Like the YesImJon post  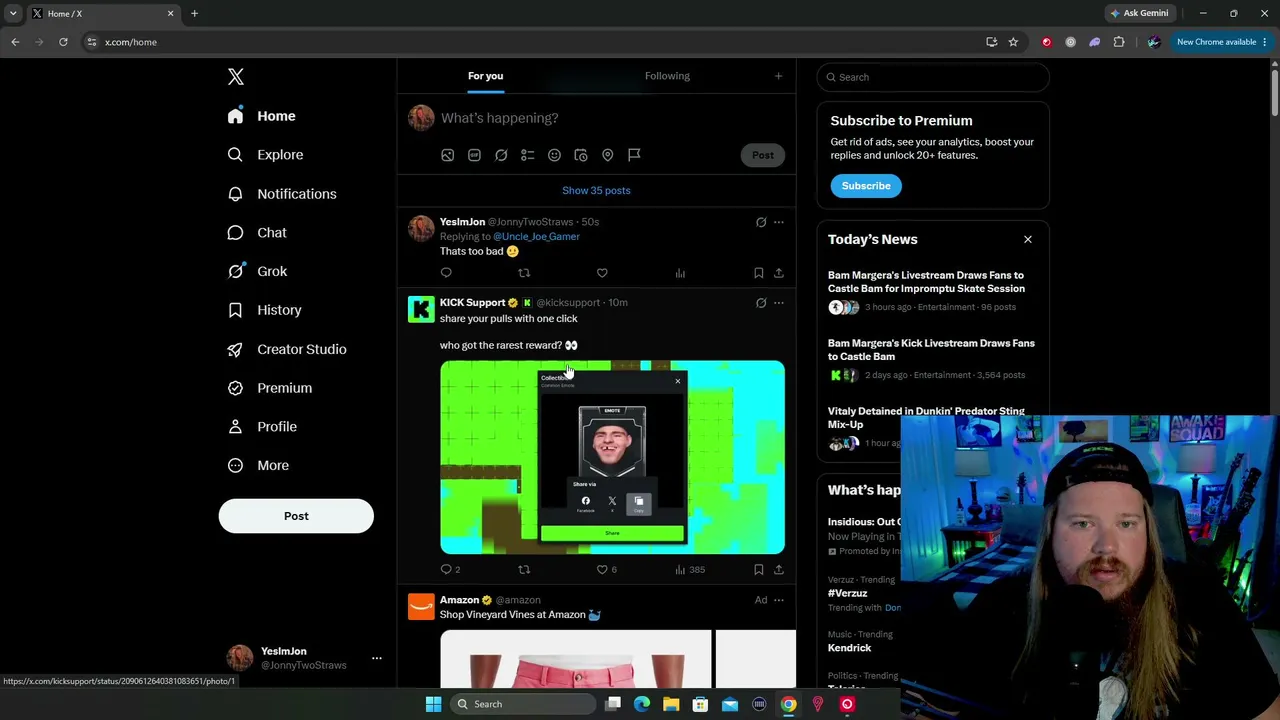click(x=602, y=273)
